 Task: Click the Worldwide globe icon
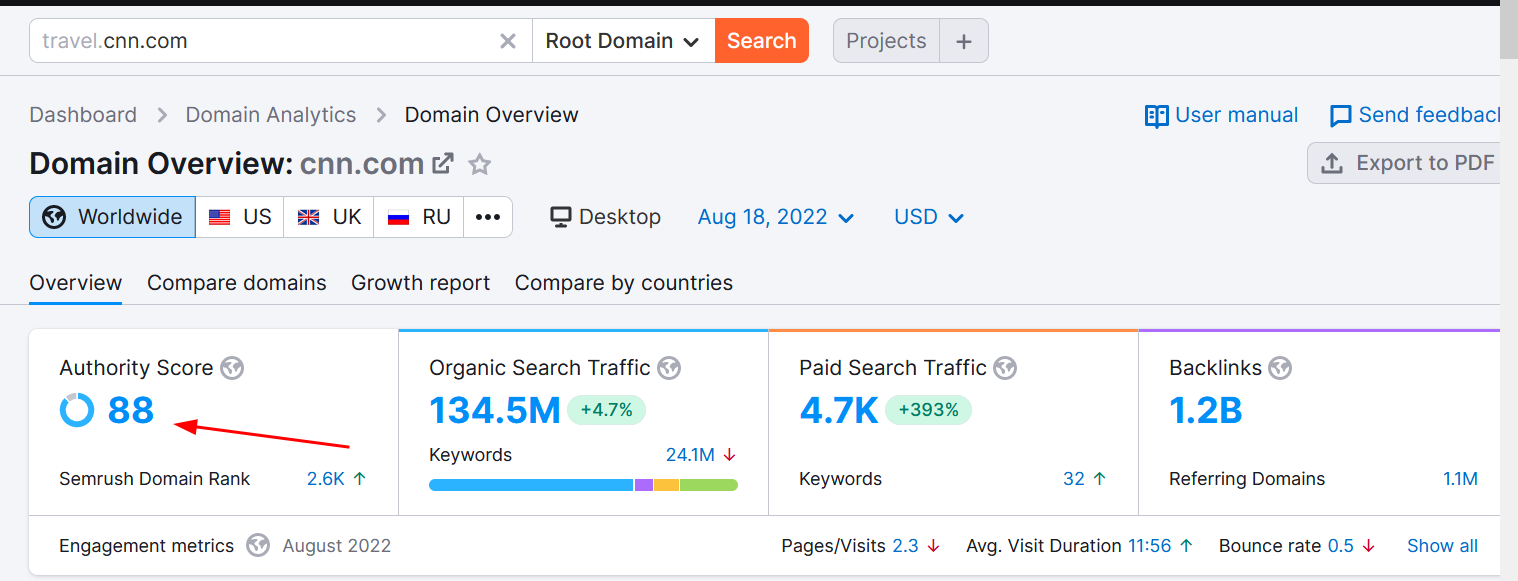(x=54, y=217)
